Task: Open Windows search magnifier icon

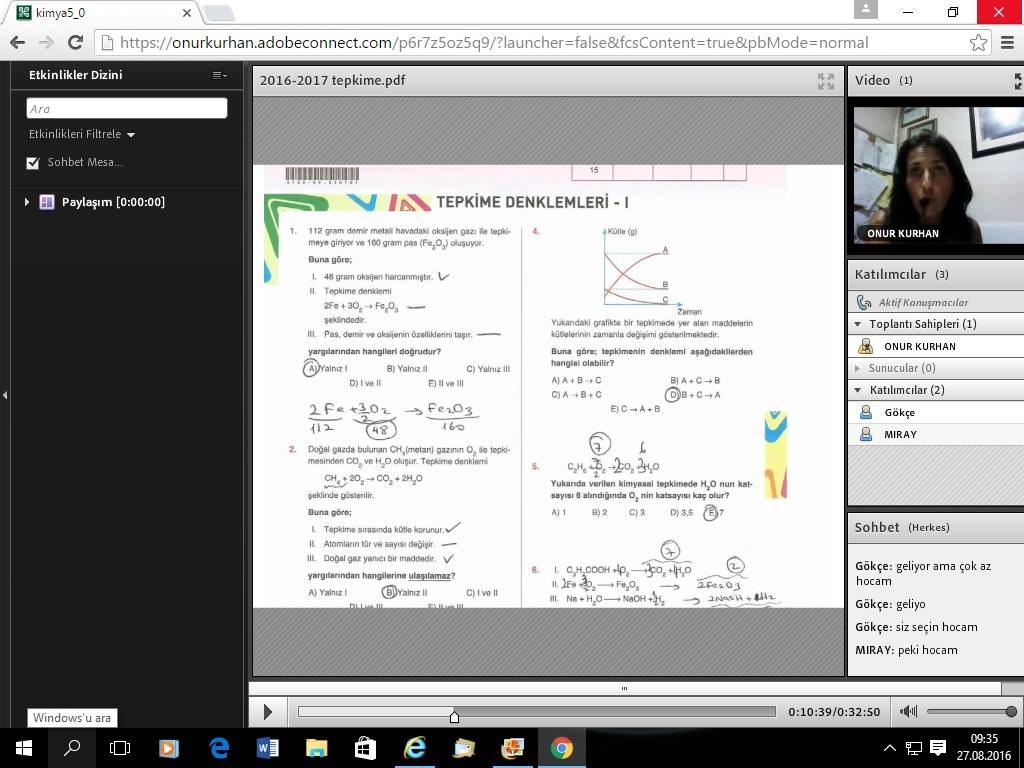Action: 72,748
